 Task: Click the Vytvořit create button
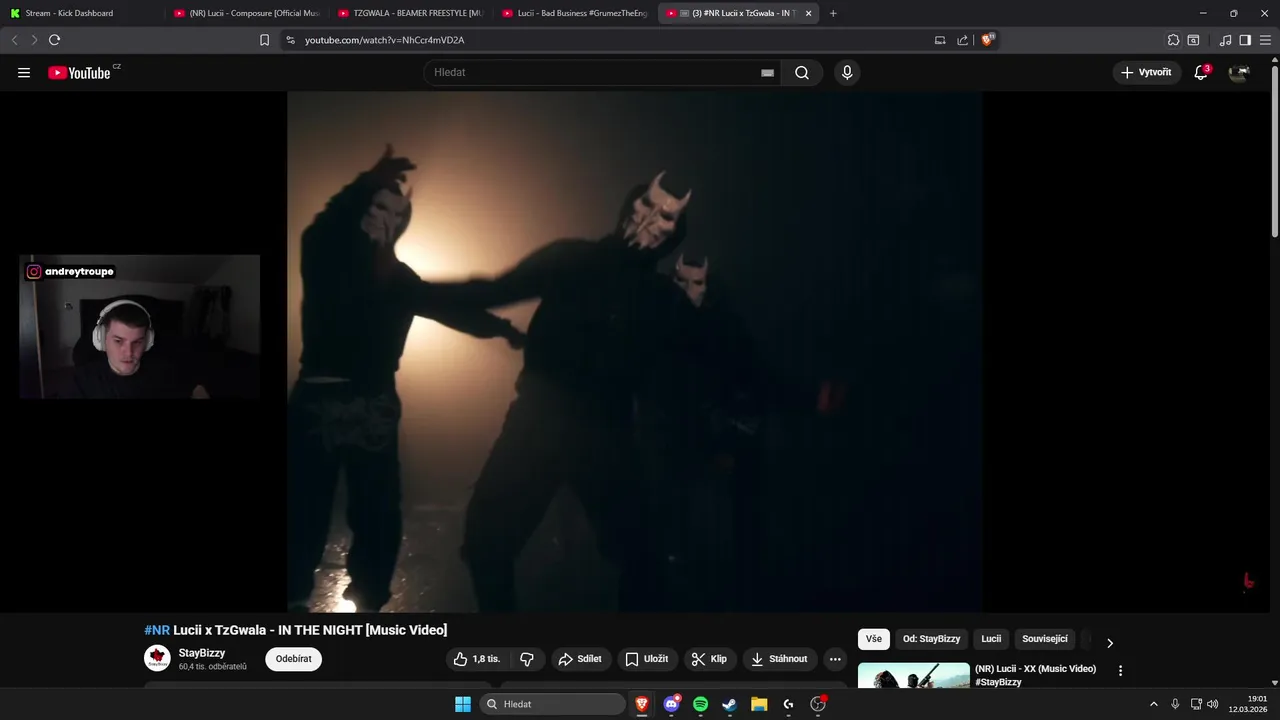coord(1146,73)
